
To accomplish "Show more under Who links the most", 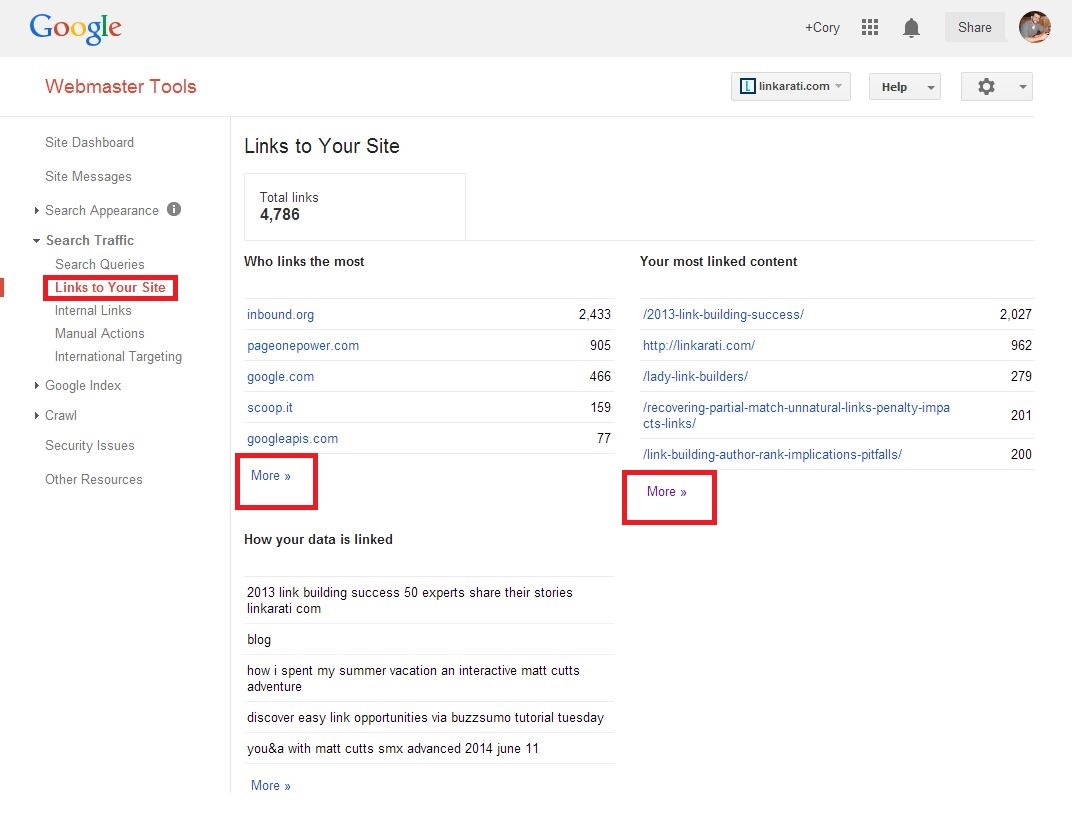I will tap(270, 476).
